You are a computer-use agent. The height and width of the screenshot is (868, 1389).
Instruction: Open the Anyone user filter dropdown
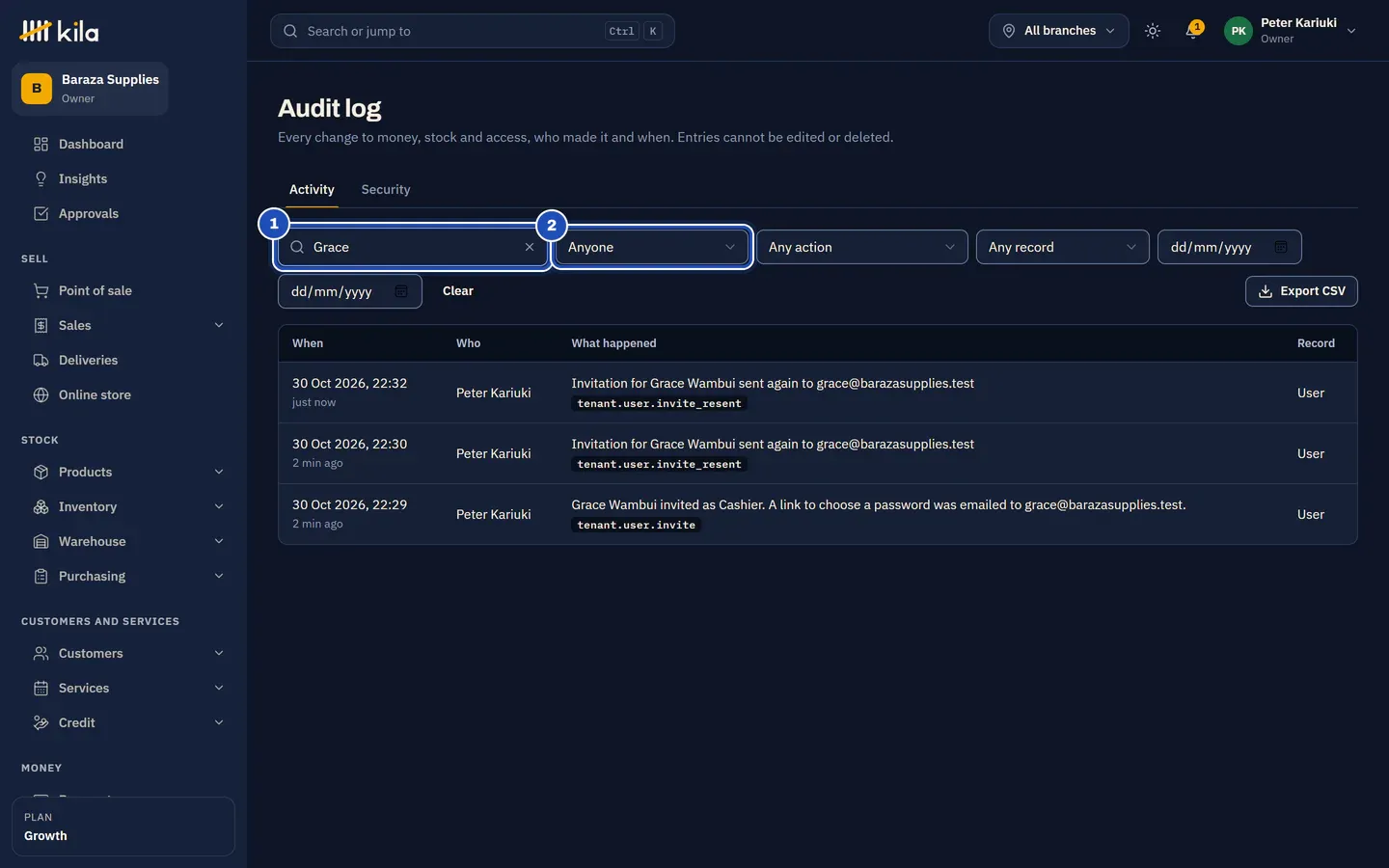tap(652, 247)
